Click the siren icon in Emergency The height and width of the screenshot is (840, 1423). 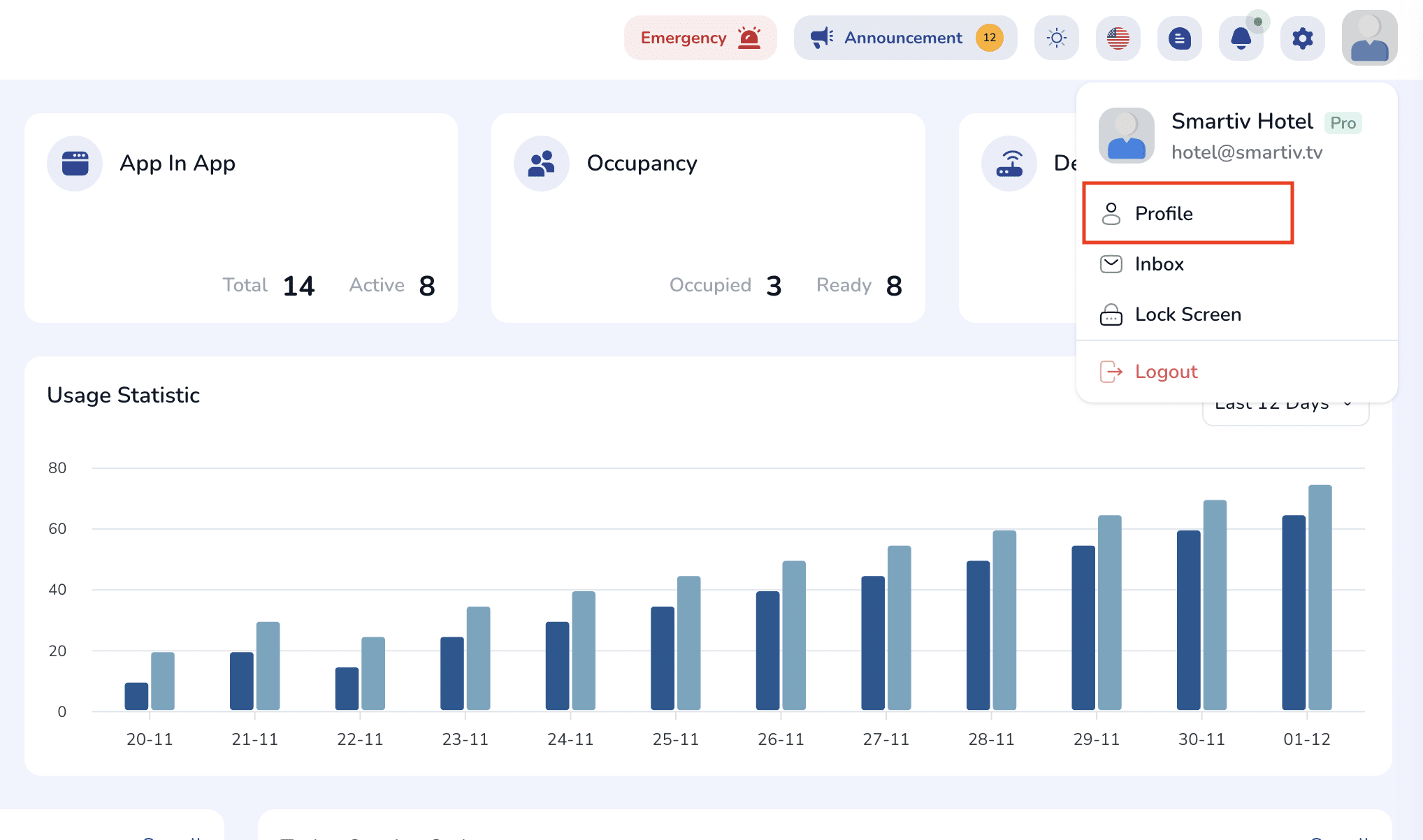(x=749, y=38)
